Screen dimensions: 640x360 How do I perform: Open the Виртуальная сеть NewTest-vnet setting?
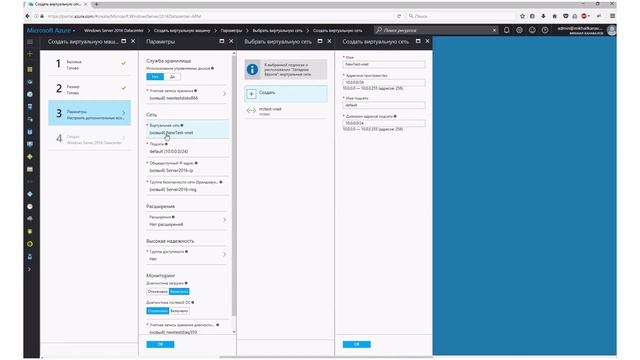click(x=187, y=129)
